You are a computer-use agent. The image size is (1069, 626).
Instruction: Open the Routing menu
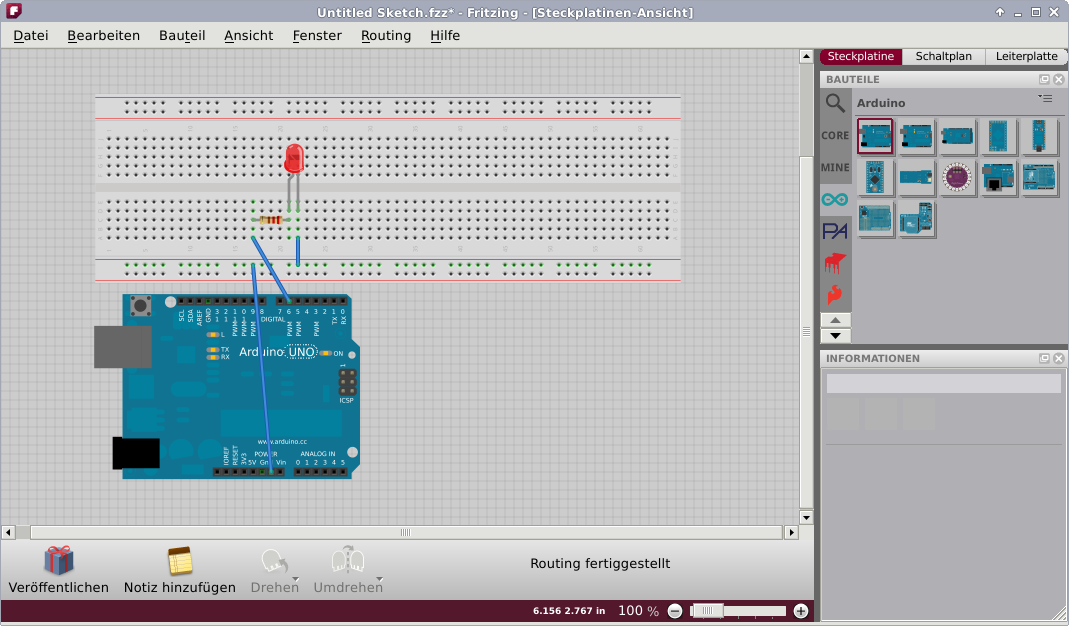(x=386, y=35)
